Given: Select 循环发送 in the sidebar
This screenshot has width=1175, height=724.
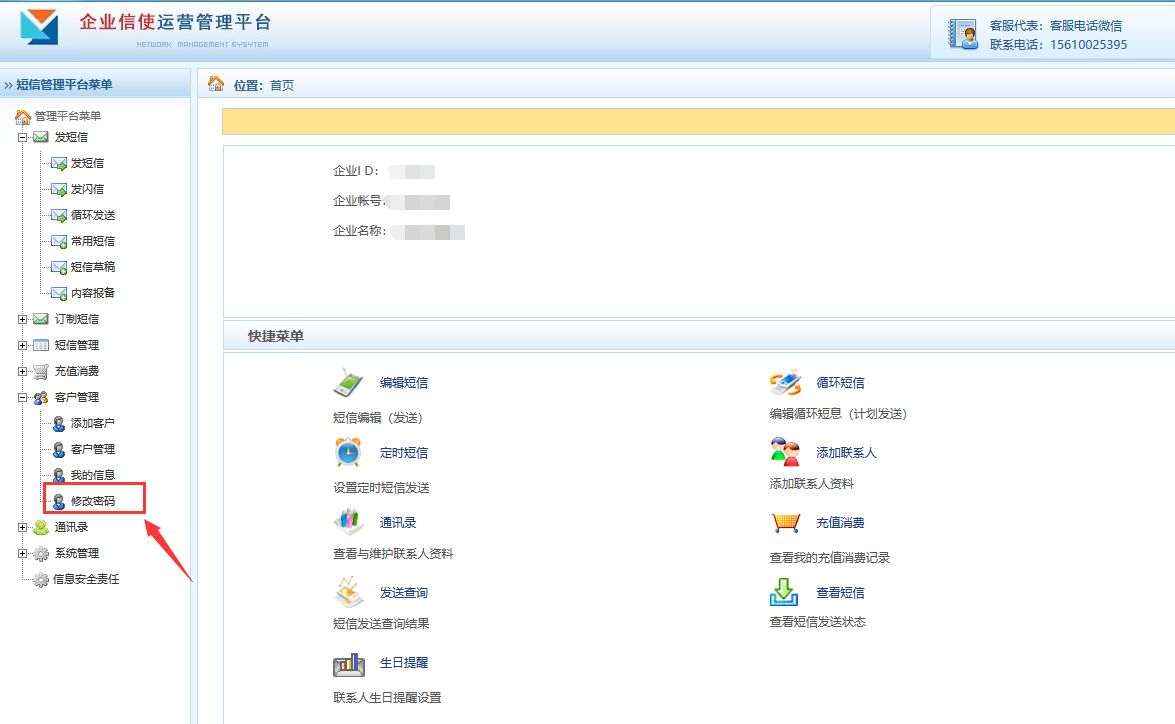Looking at the screenshot, I should coord(93,215).
